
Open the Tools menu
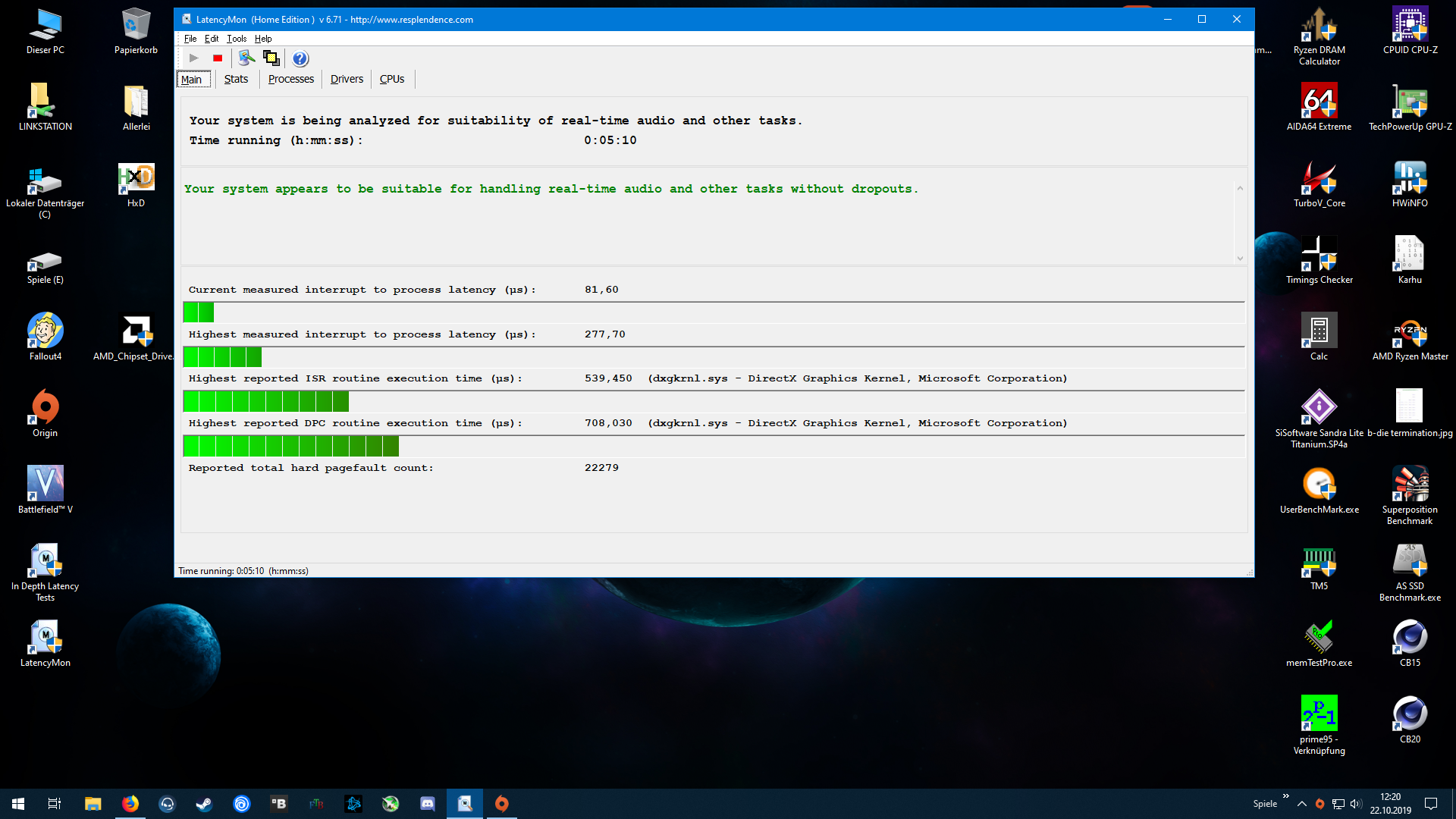(236, 38)
